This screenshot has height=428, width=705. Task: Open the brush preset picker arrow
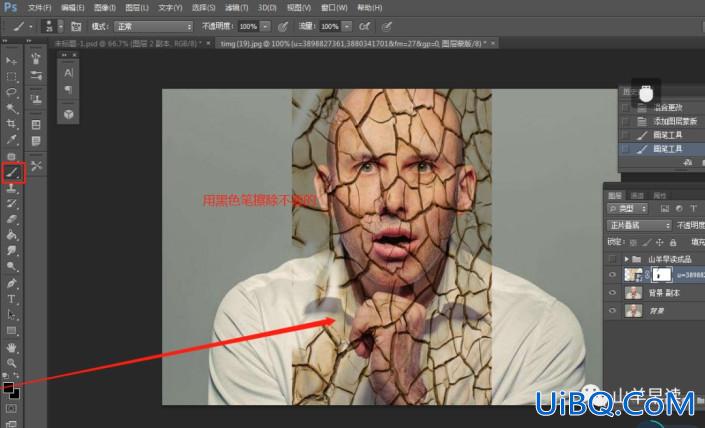(61, 27)
